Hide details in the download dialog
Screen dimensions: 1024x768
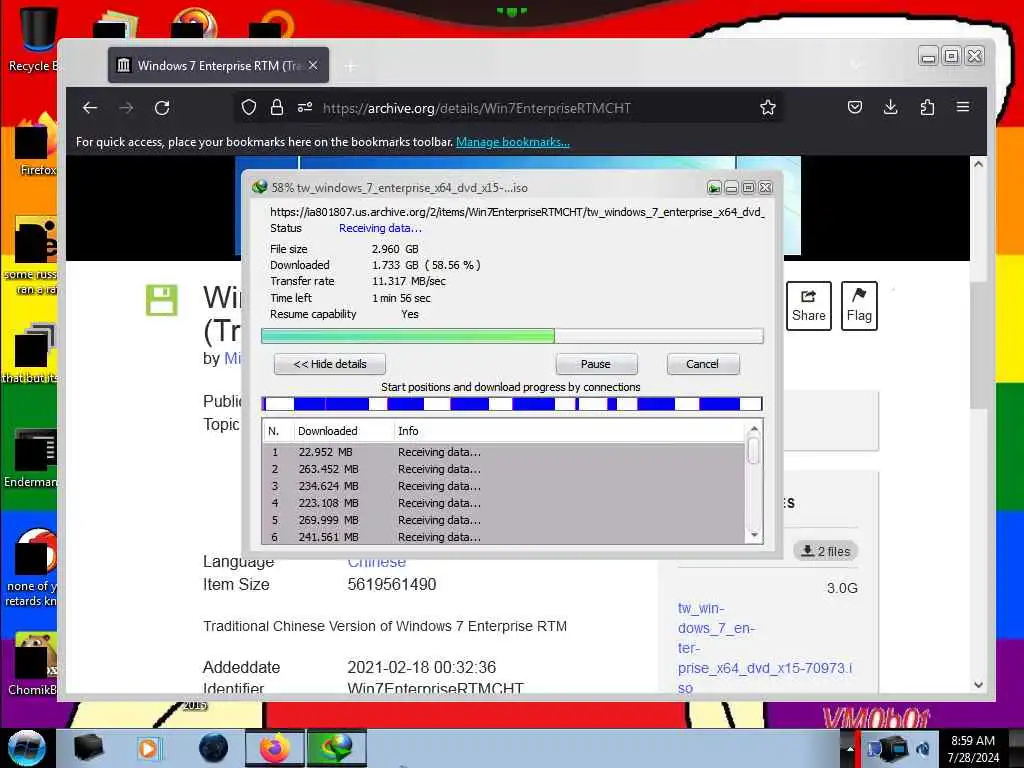click(x=330, y=364)
